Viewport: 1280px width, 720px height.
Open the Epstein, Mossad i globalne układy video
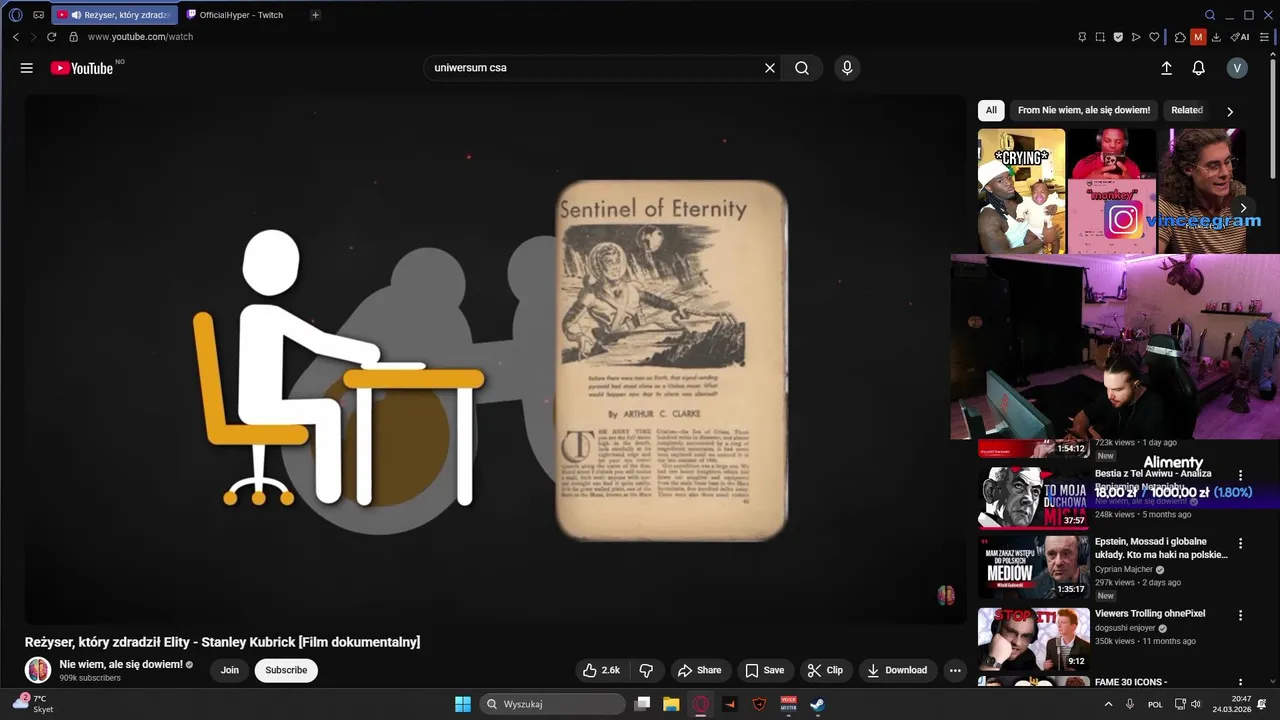click(x=1161, y=548)
